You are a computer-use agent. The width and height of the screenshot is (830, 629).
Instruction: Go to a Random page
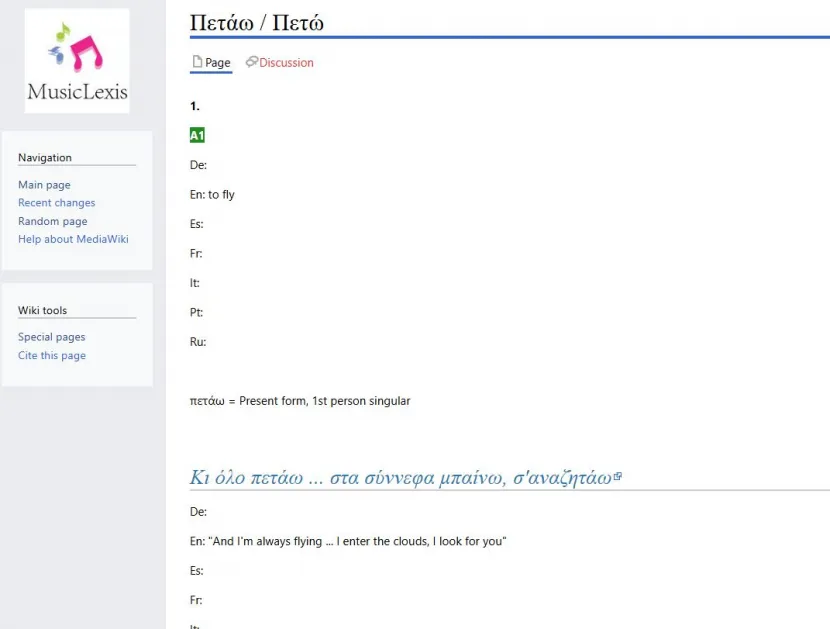53,221
